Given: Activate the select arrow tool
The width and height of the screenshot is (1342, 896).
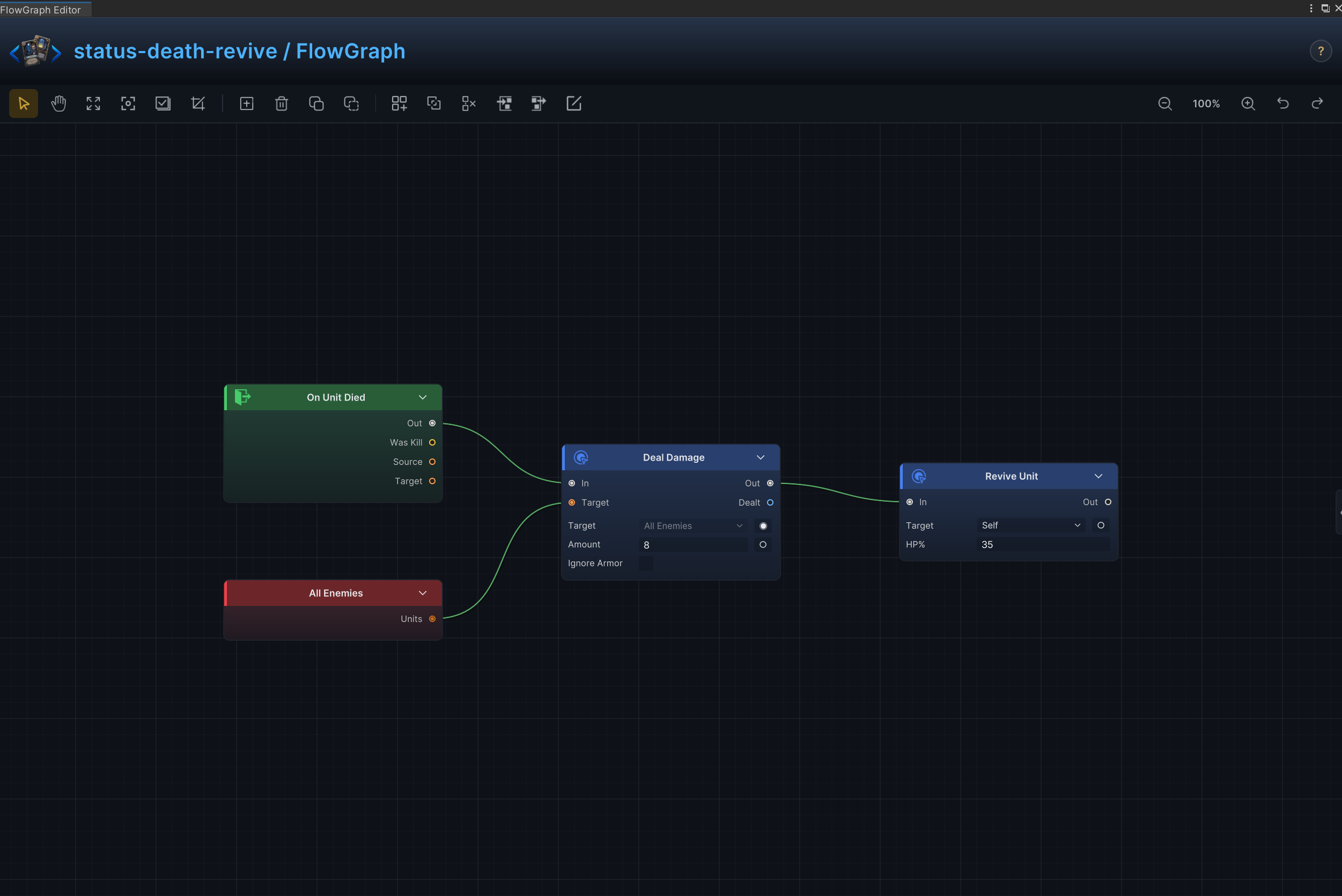Looking at the screenshot, I should (24, 103).
